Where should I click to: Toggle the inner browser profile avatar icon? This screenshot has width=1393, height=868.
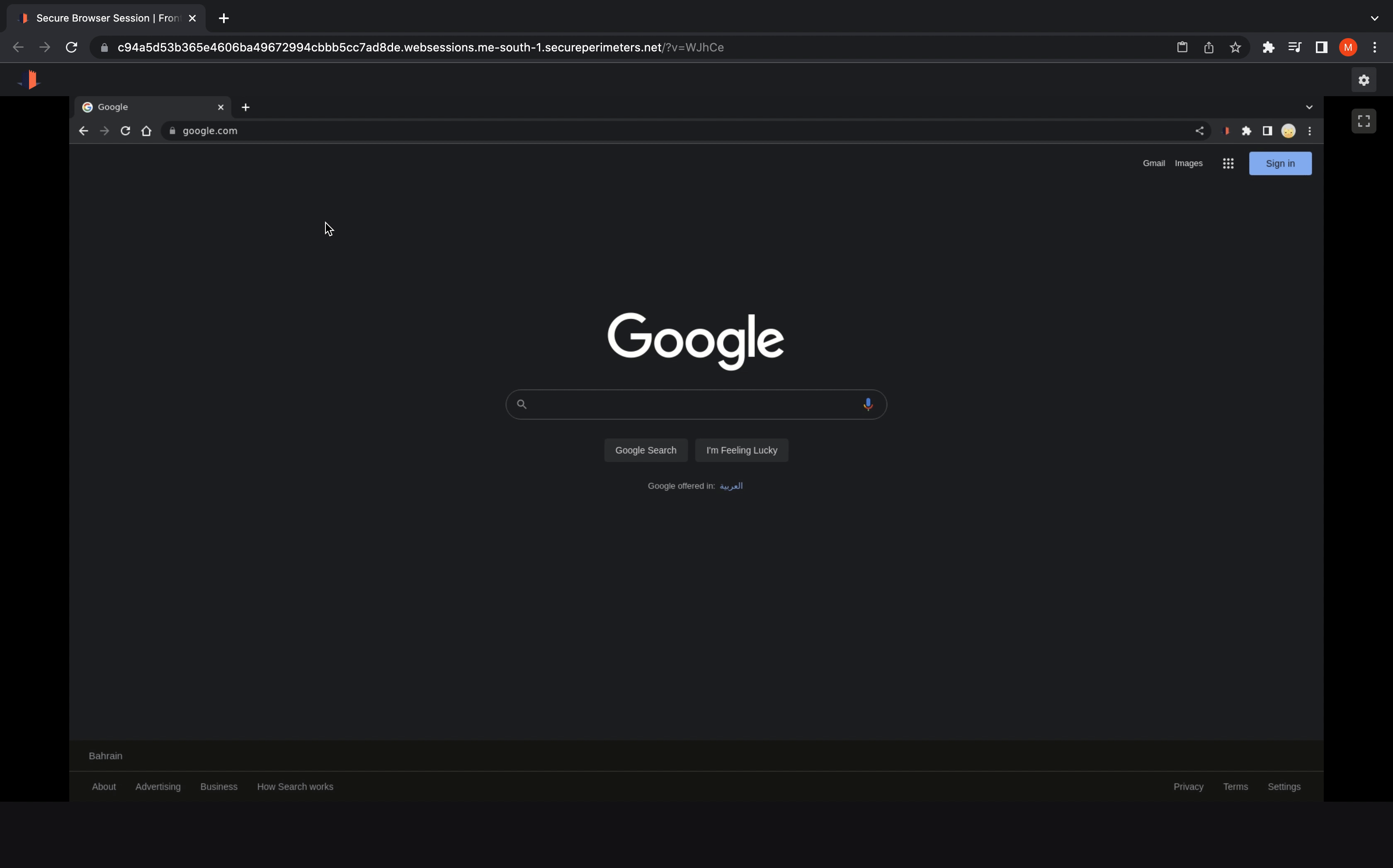1289,131
